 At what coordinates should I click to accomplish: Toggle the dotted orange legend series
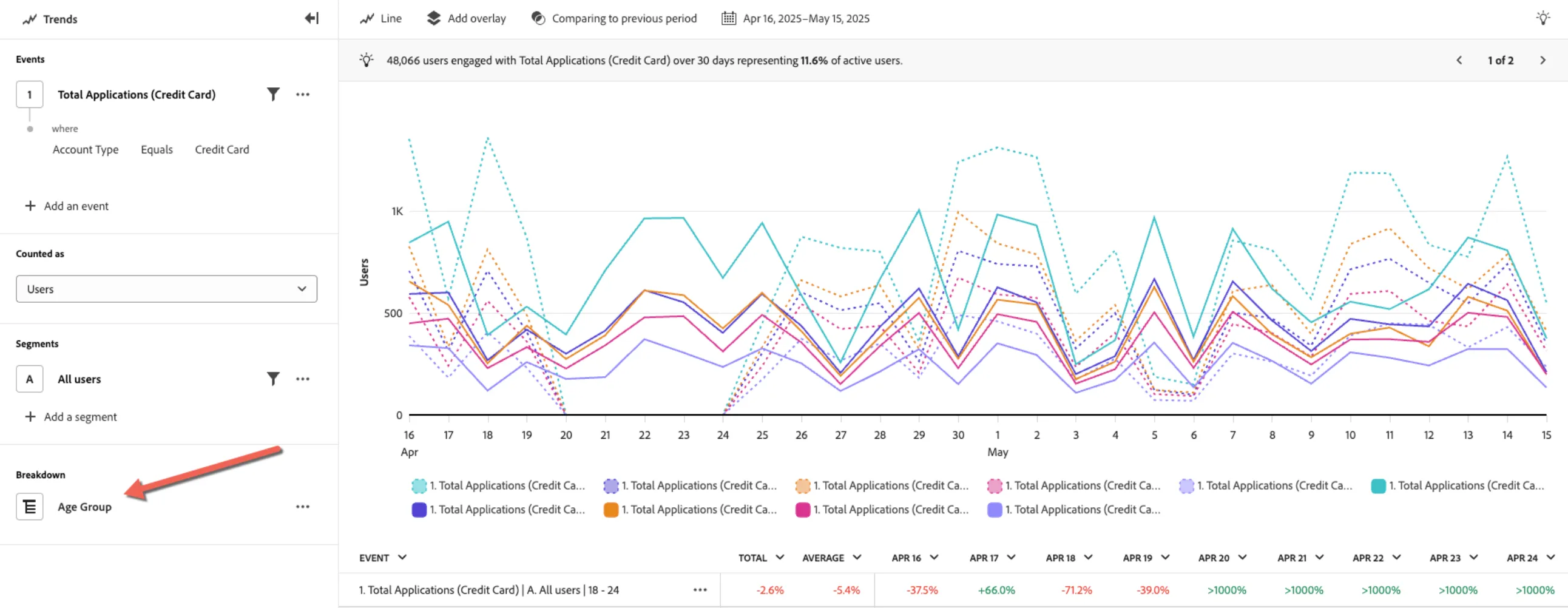coord(882,485)
